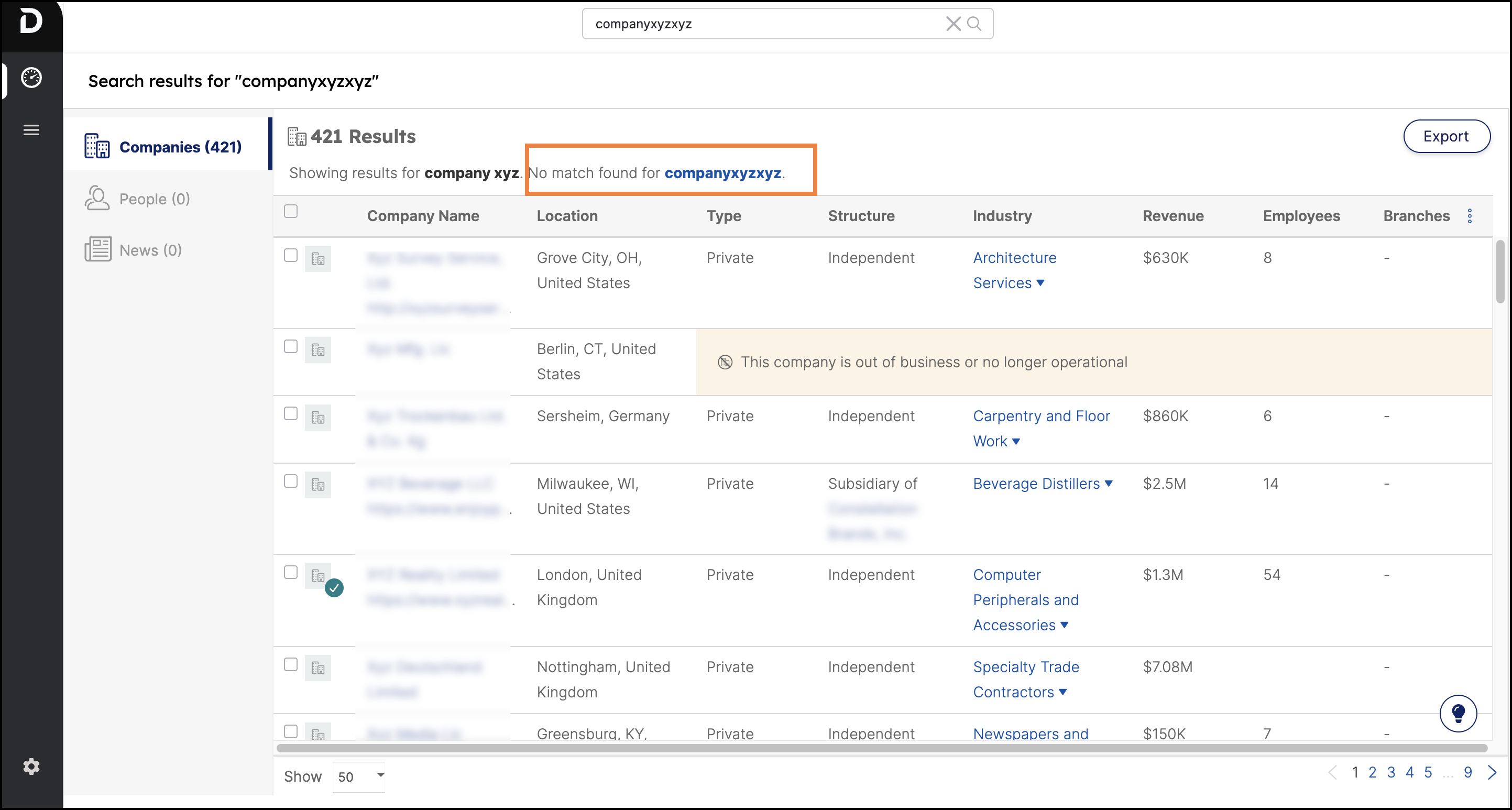Screen dimensions: 1512x810
Task: Click the horizontal table scrollbar
Action: [882, 748]
